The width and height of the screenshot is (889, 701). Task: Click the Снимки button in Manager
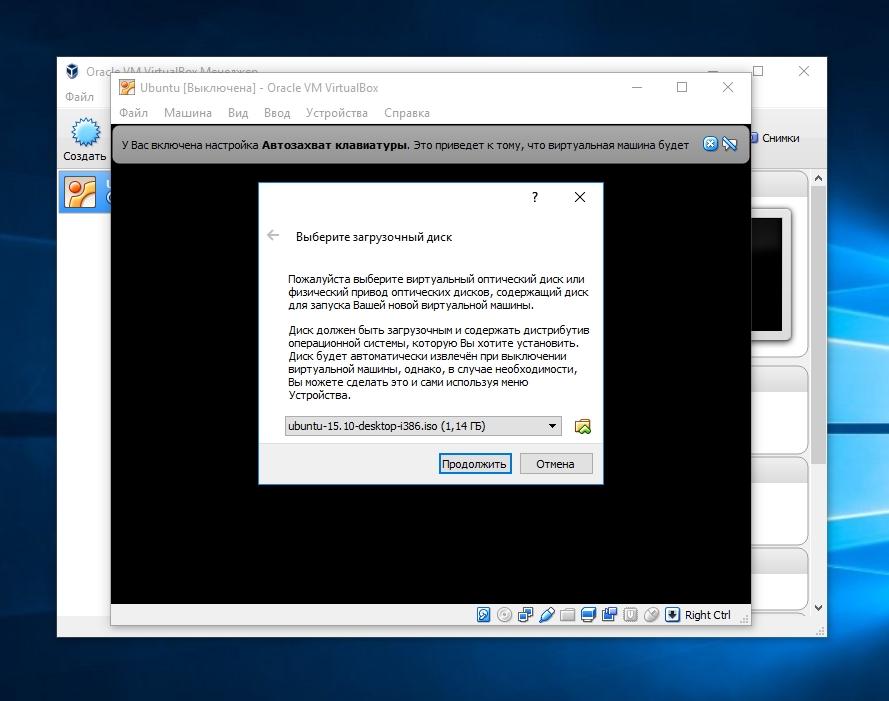click(776, 138)
